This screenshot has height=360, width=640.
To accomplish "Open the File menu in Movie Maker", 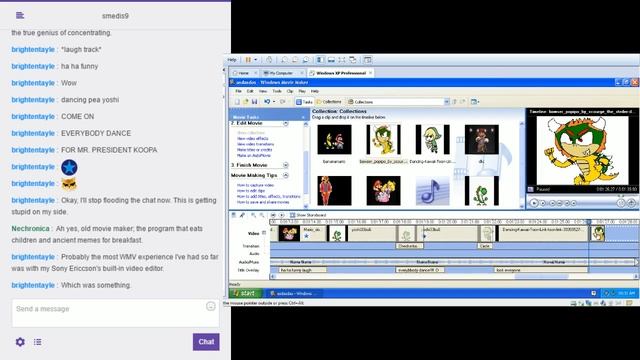I will pos(238,91).
